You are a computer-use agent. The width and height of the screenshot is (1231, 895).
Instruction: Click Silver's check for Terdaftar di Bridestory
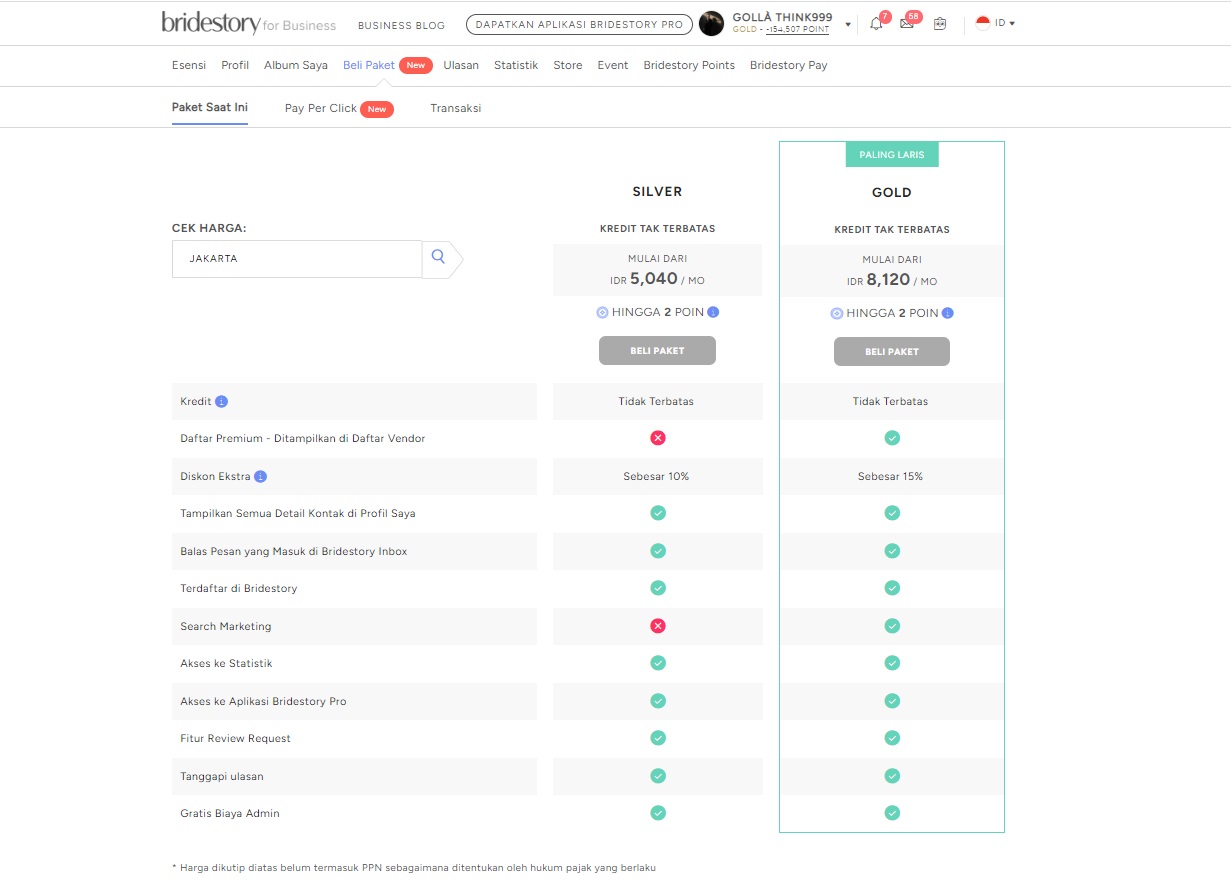pos(658,588)
